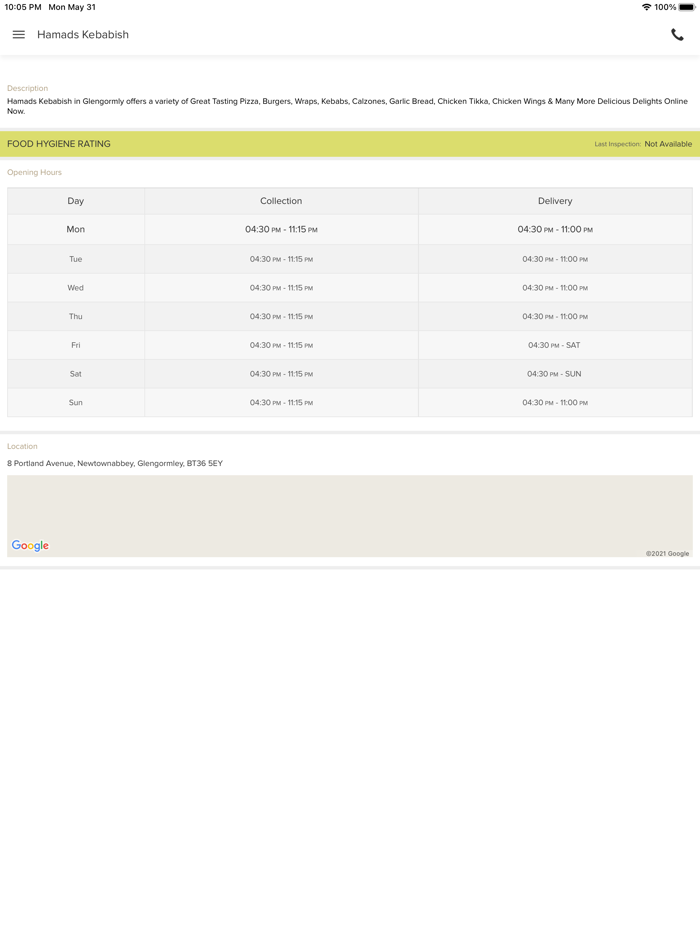Image resolution: width=700 pixels, height=934 pixels.
Task: Open the Google logo on map
Action: [30, 546]
